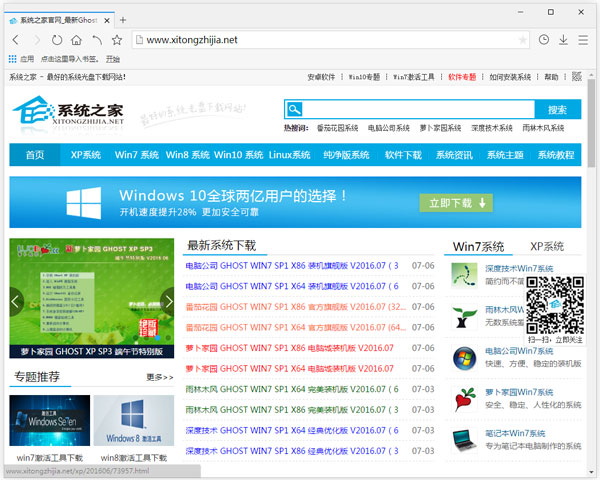600x480 pixels.
Task: Open Windows 8 激活工具 thumbnail
Action: (x=134, y=420)
